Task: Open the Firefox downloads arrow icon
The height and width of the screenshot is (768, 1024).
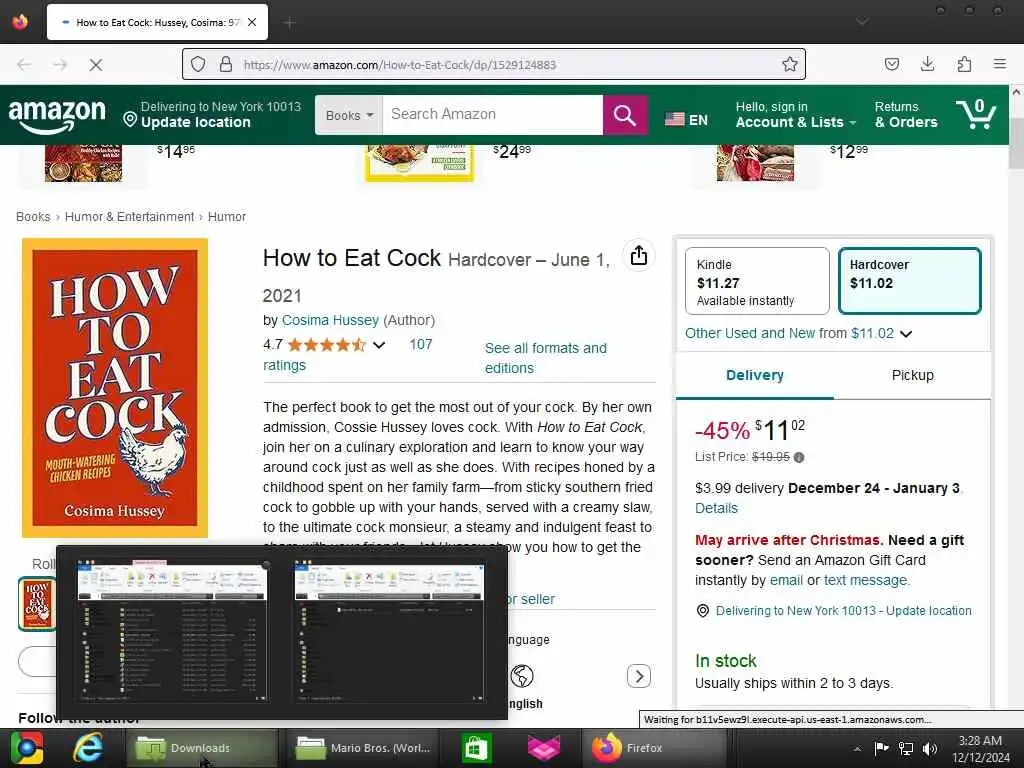Action: (x=927, y=64)
